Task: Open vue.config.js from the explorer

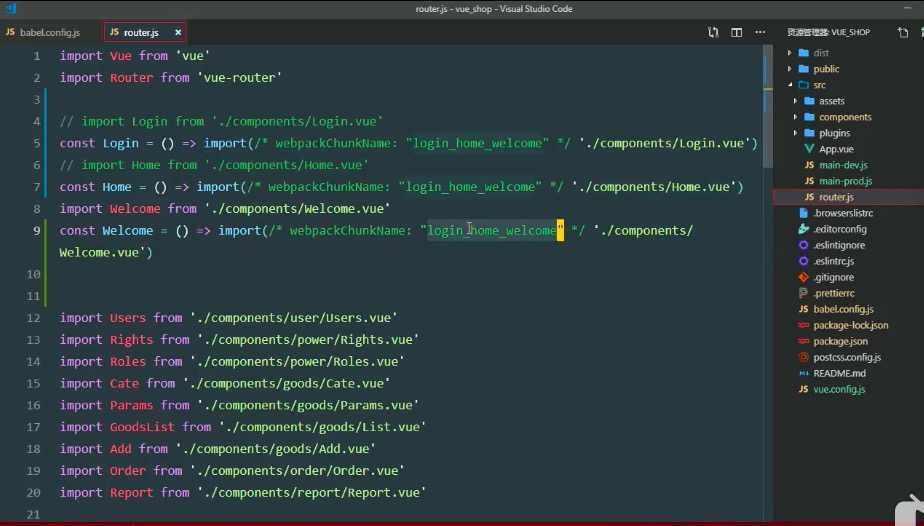Action: 839,389
